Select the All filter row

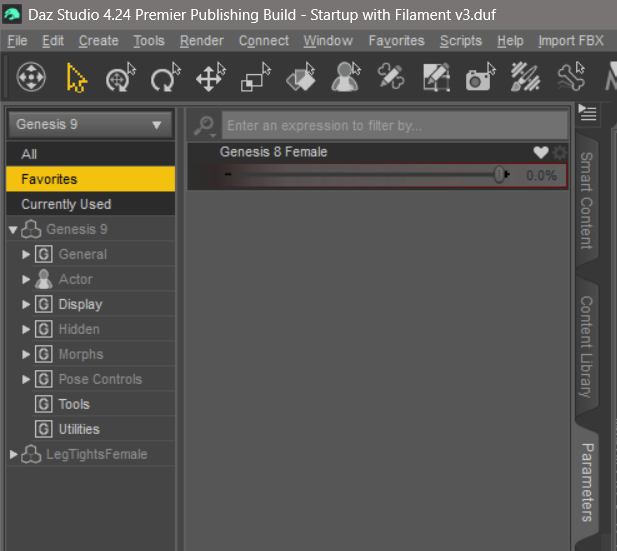[91, 154]
